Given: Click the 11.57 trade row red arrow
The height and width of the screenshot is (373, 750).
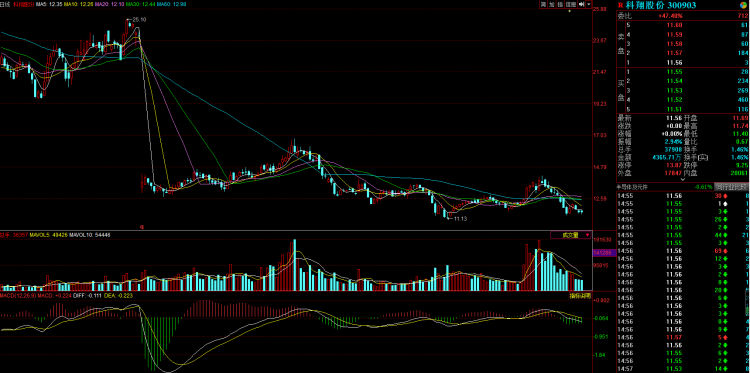Looking at the screenshot, I should (x=725, y=337).
